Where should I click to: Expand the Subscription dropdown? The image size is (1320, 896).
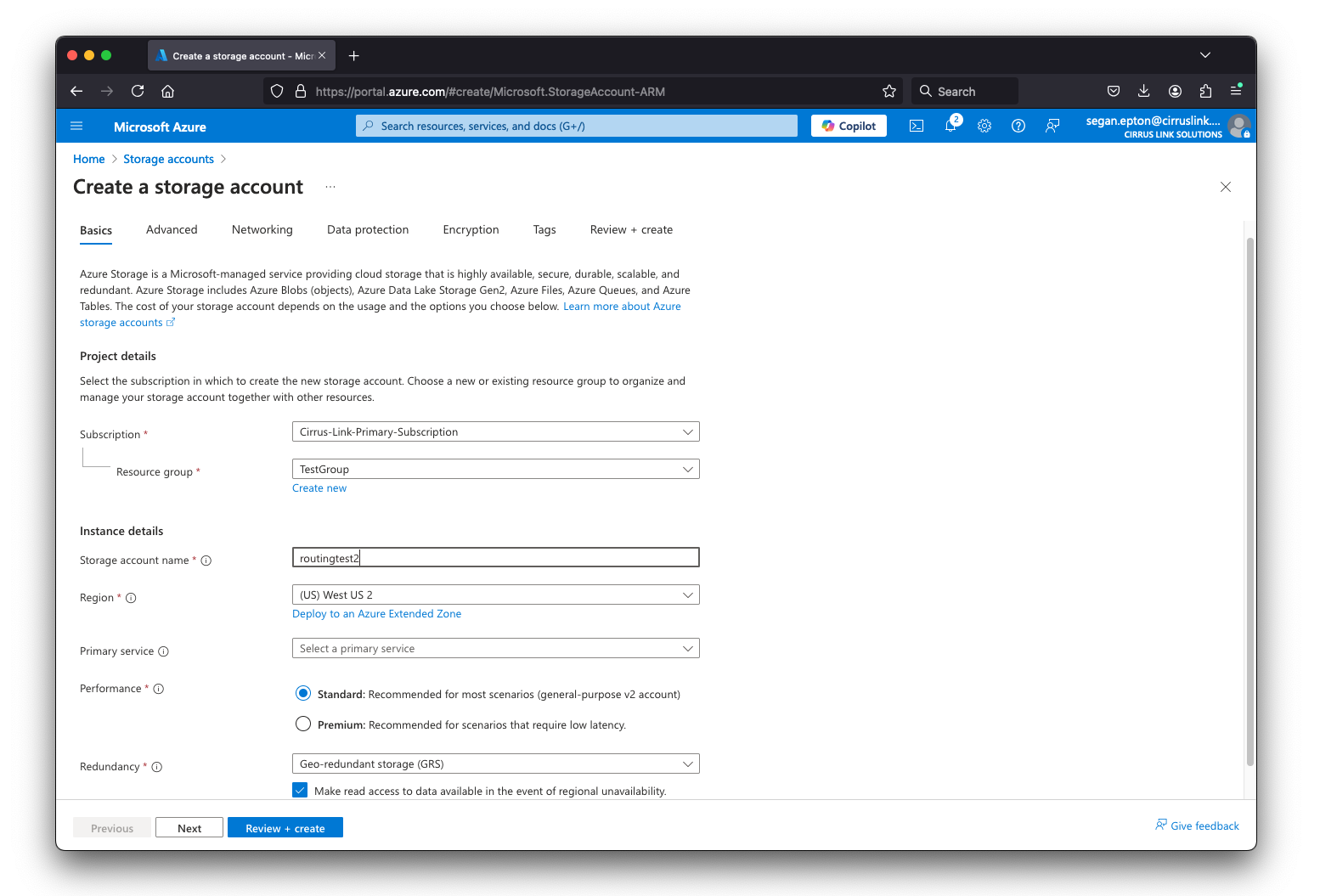495,431
